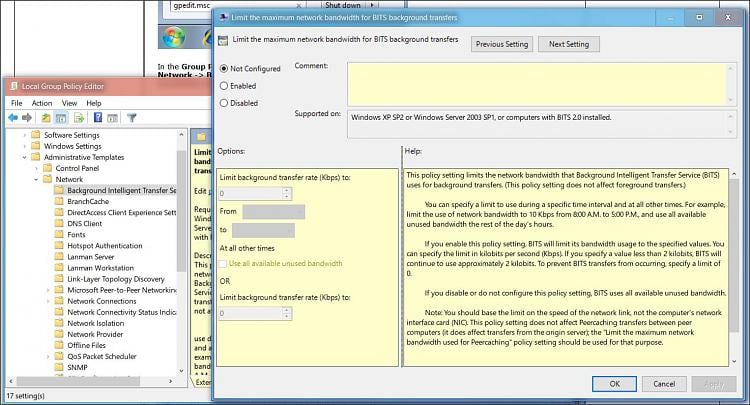Click the Local Group Policy Editor title icon
The width and height of the screenshot is (750, 405).
(14, 86)
